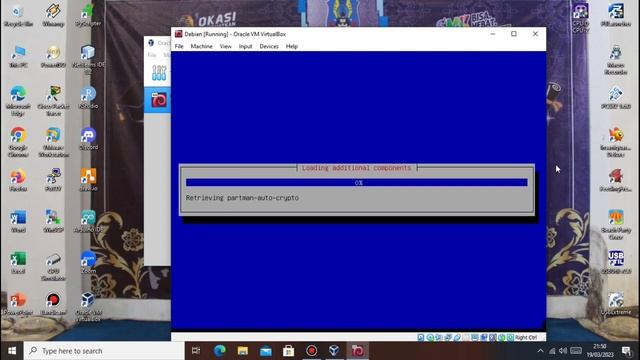Click the mouse integration icon in VM status bar
This screenshot has height=360, width=640.
[502, 337]
